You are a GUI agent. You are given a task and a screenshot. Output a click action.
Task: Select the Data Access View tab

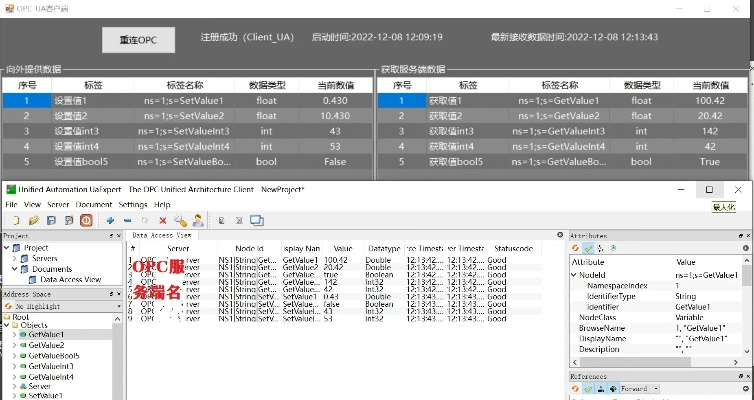click(x=160, y=235)
